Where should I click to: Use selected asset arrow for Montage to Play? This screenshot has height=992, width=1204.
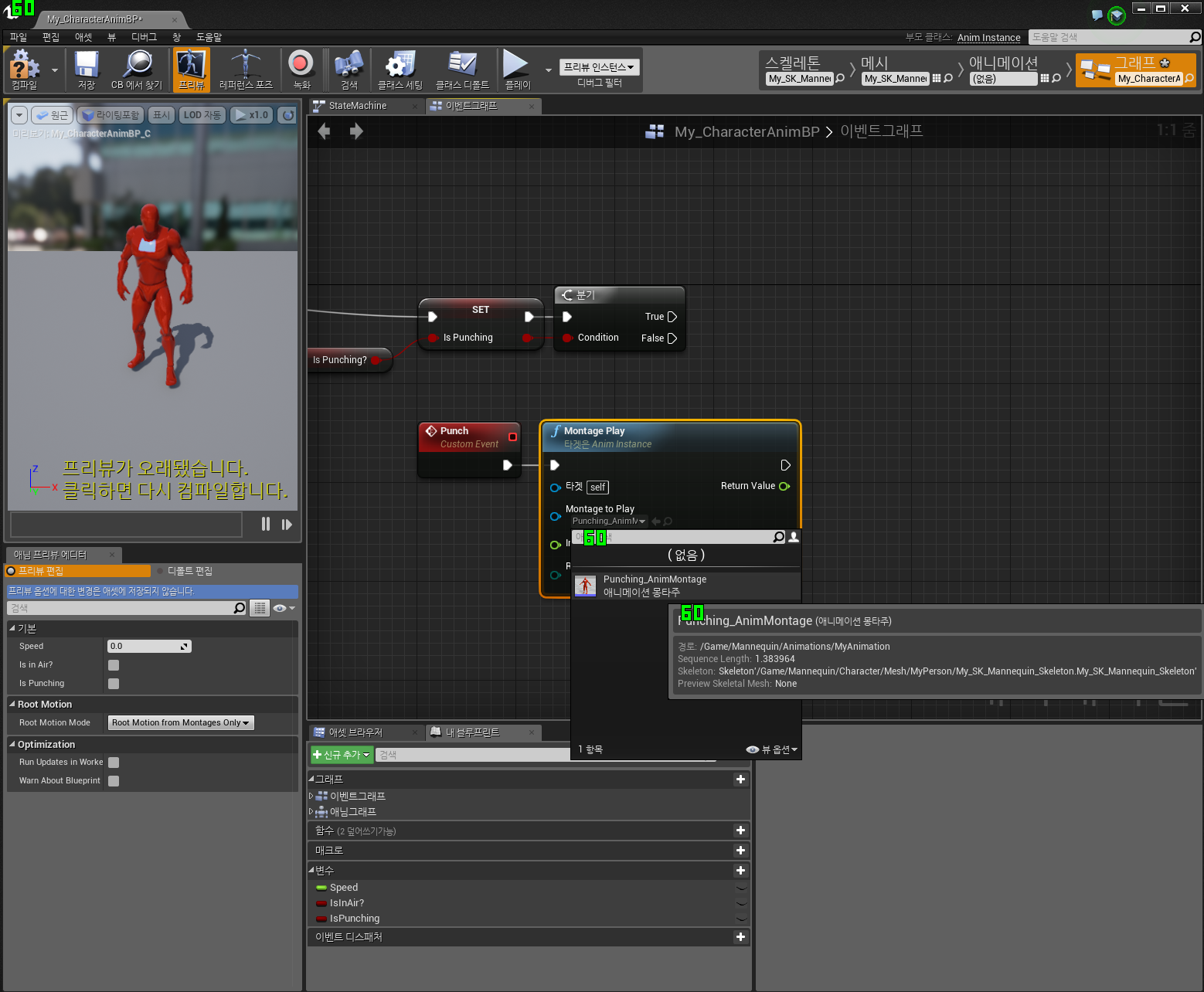click(x=656, y=521)
